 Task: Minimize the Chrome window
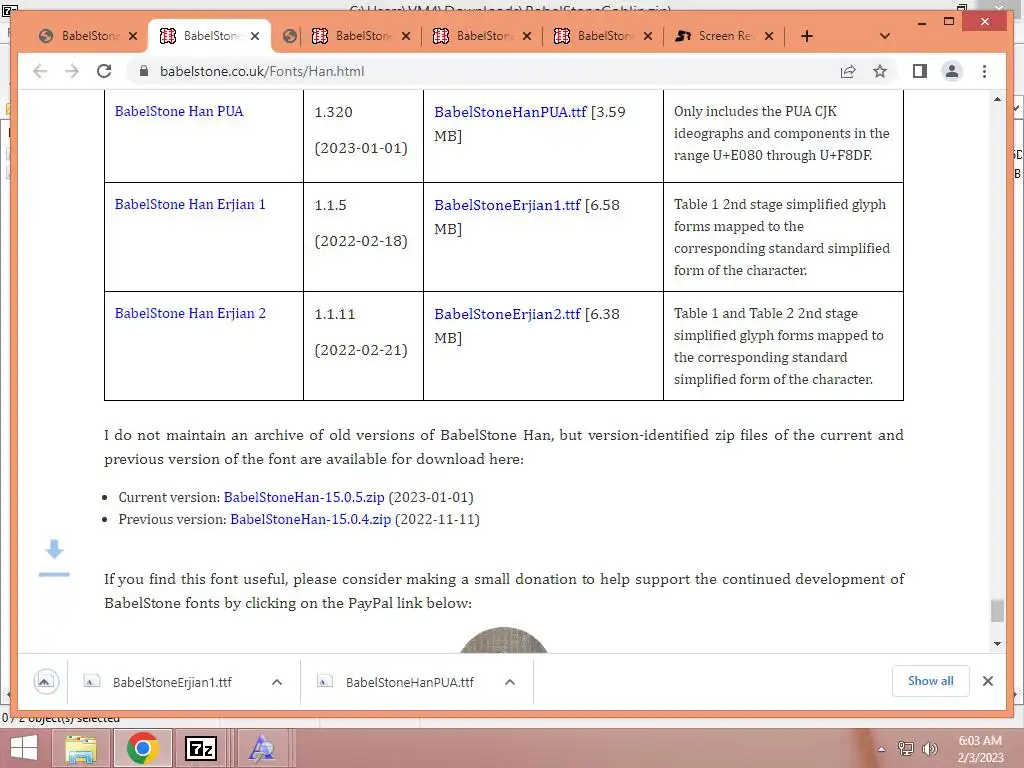(921, 23)
